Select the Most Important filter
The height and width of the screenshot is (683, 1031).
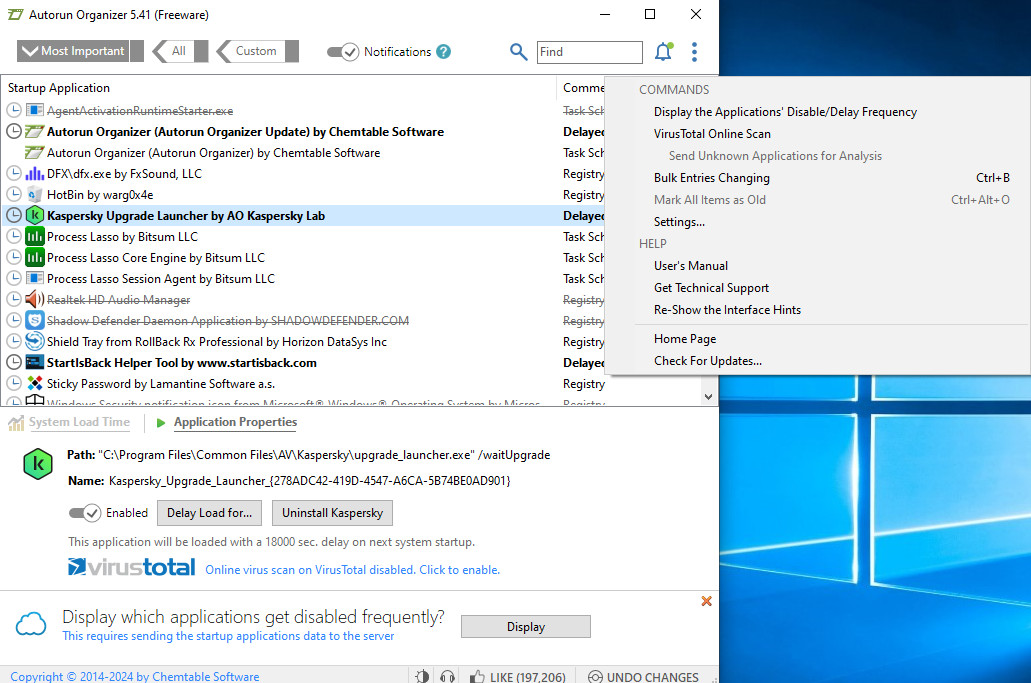[x=80, y=51]
